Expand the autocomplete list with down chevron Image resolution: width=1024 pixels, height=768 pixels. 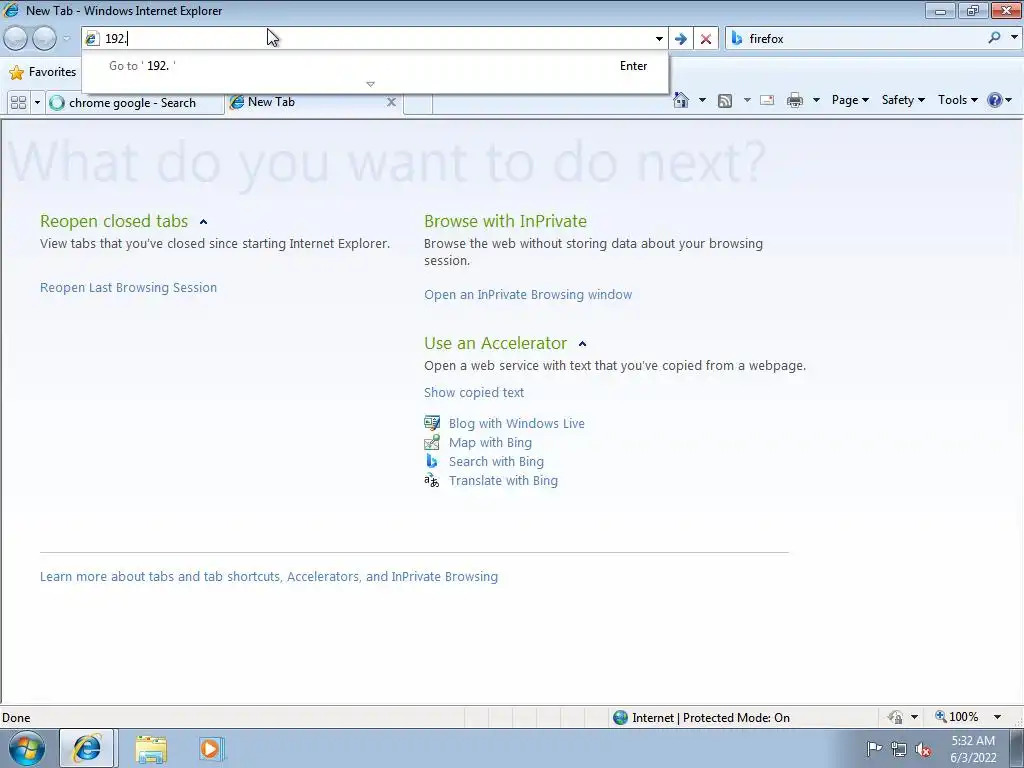pos(370,84)
